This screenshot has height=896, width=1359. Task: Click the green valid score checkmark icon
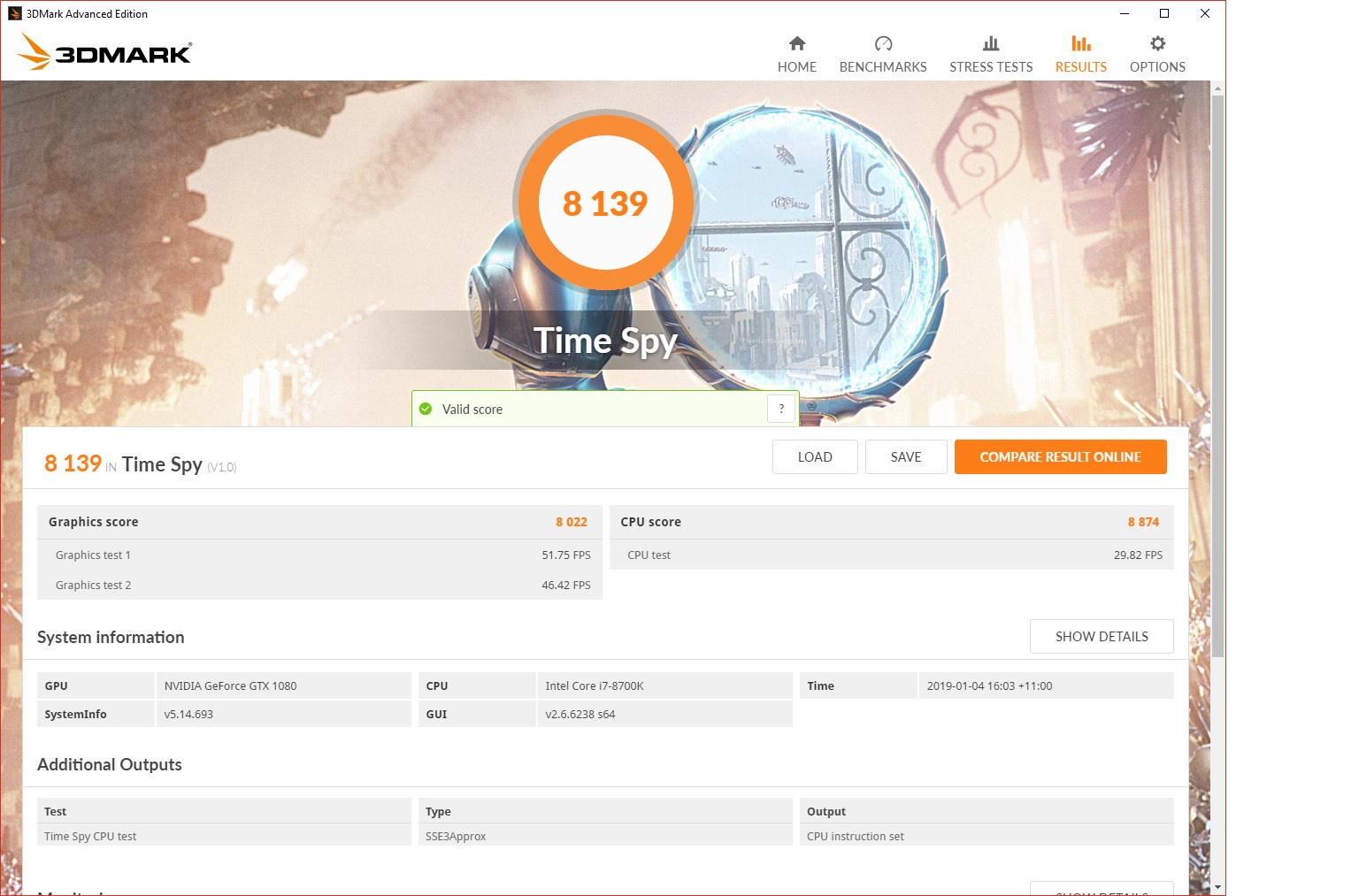point(426,409)
